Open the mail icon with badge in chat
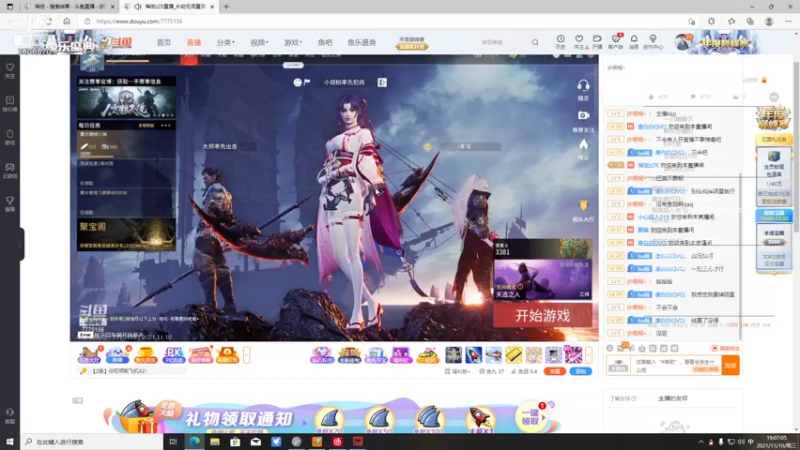 pos(621,348)
